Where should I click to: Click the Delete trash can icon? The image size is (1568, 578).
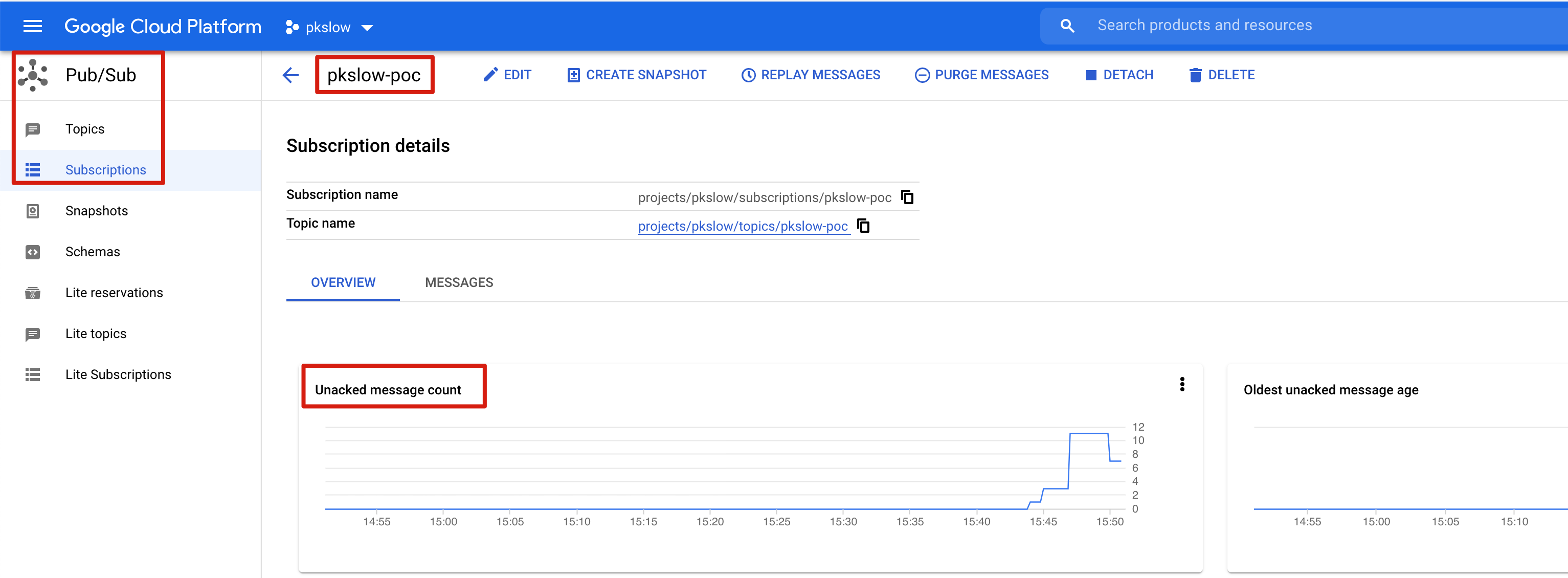click(1196, 75)
